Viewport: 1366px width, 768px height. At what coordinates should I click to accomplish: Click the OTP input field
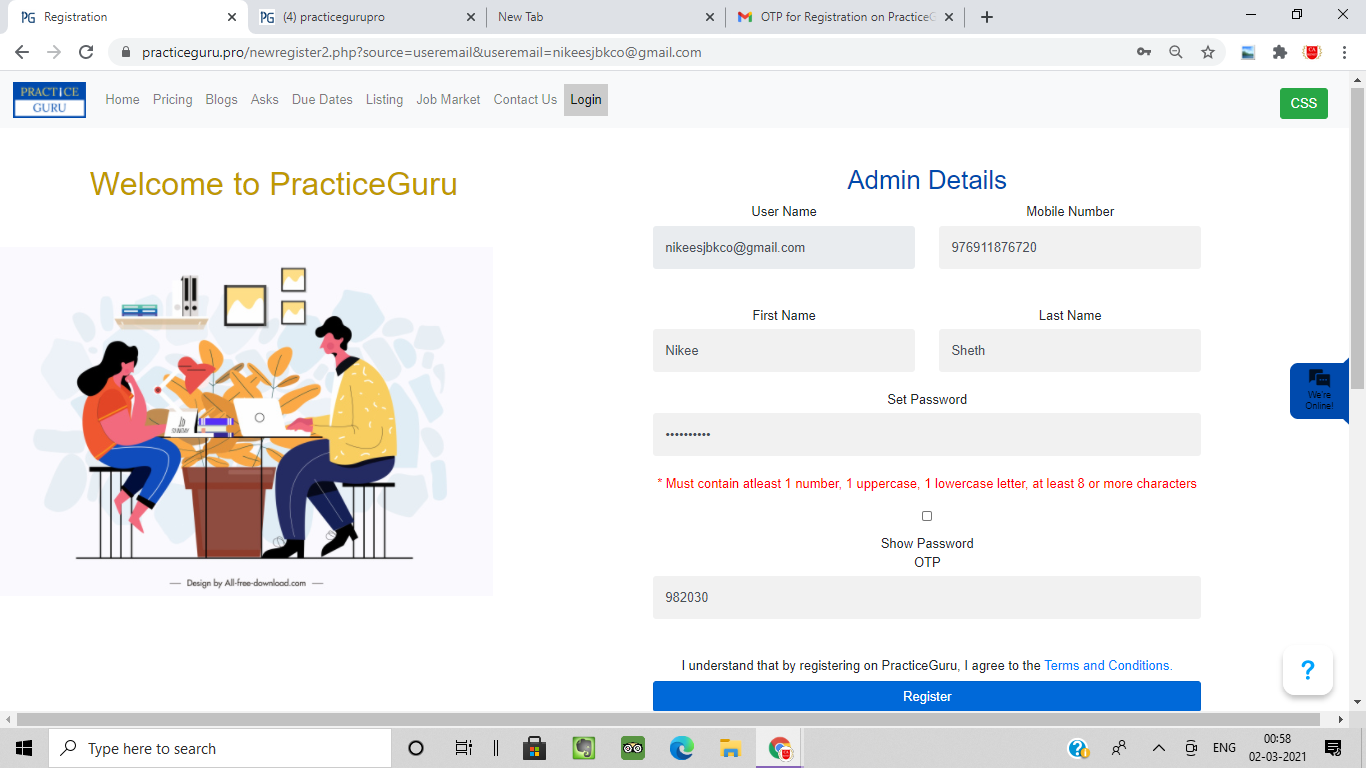tap(927, 597)
